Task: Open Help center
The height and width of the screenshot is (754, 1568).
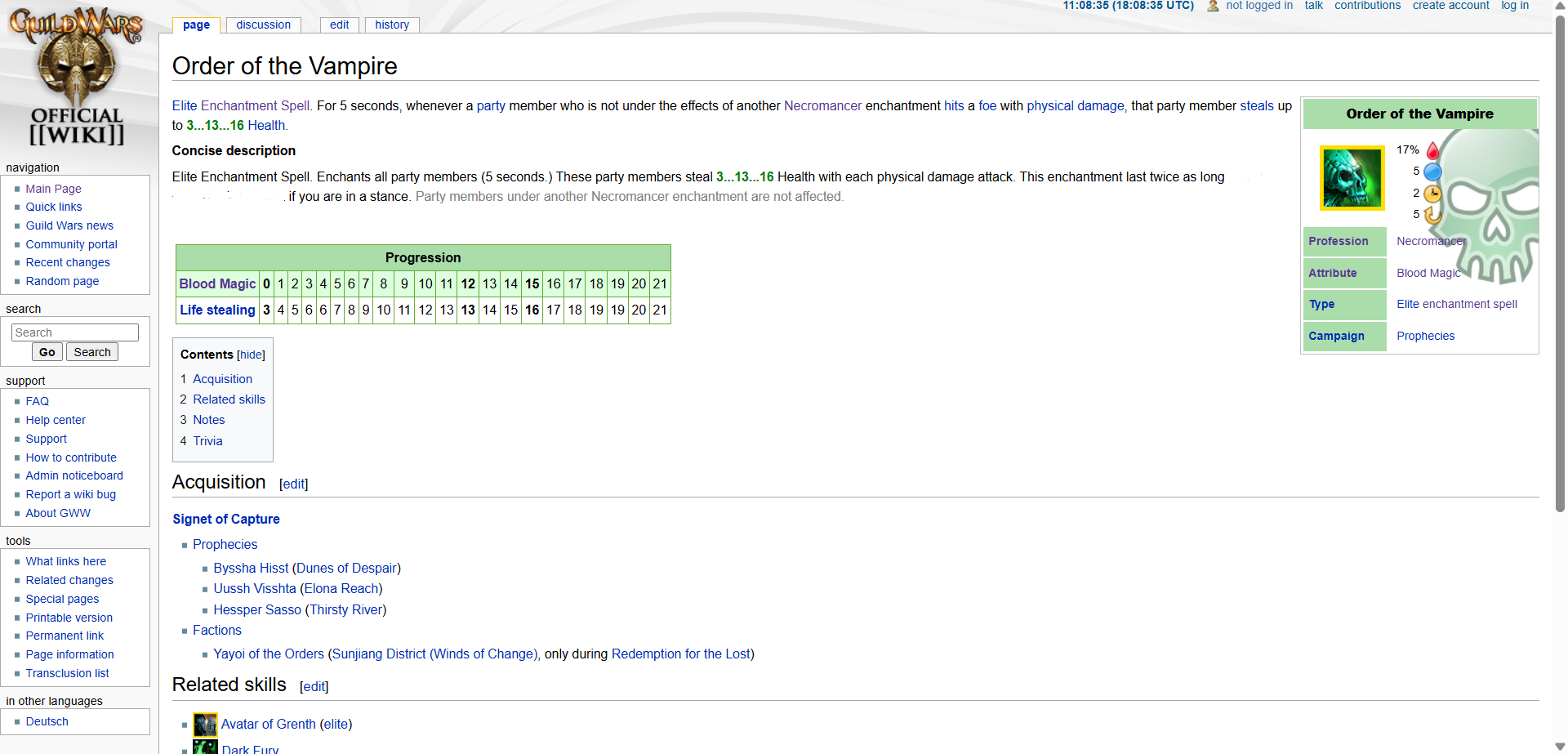Action: (x=56, y=420)
